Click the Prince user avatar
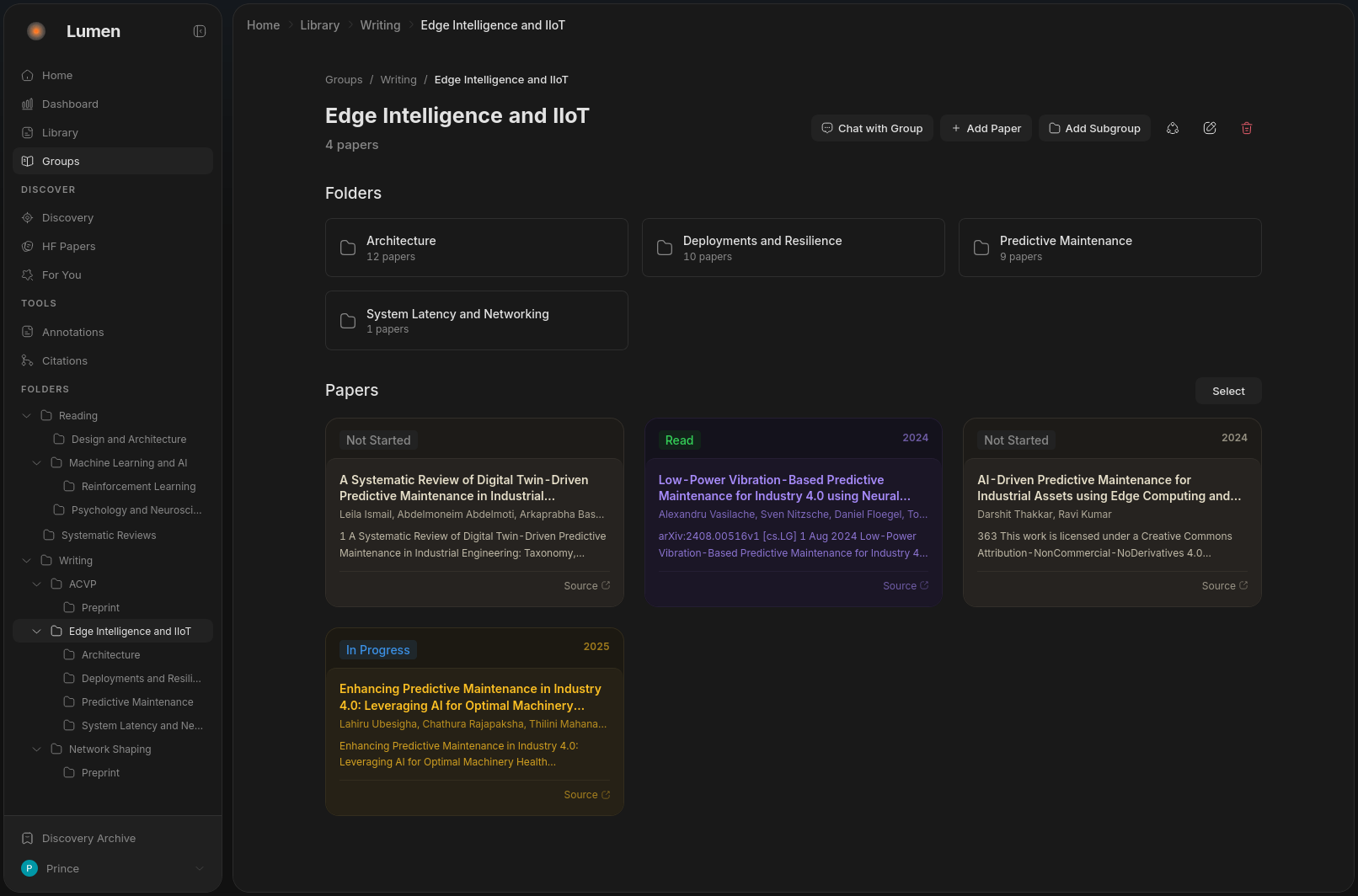Viewport: 1358px width, 896px height. click(29, 868)
